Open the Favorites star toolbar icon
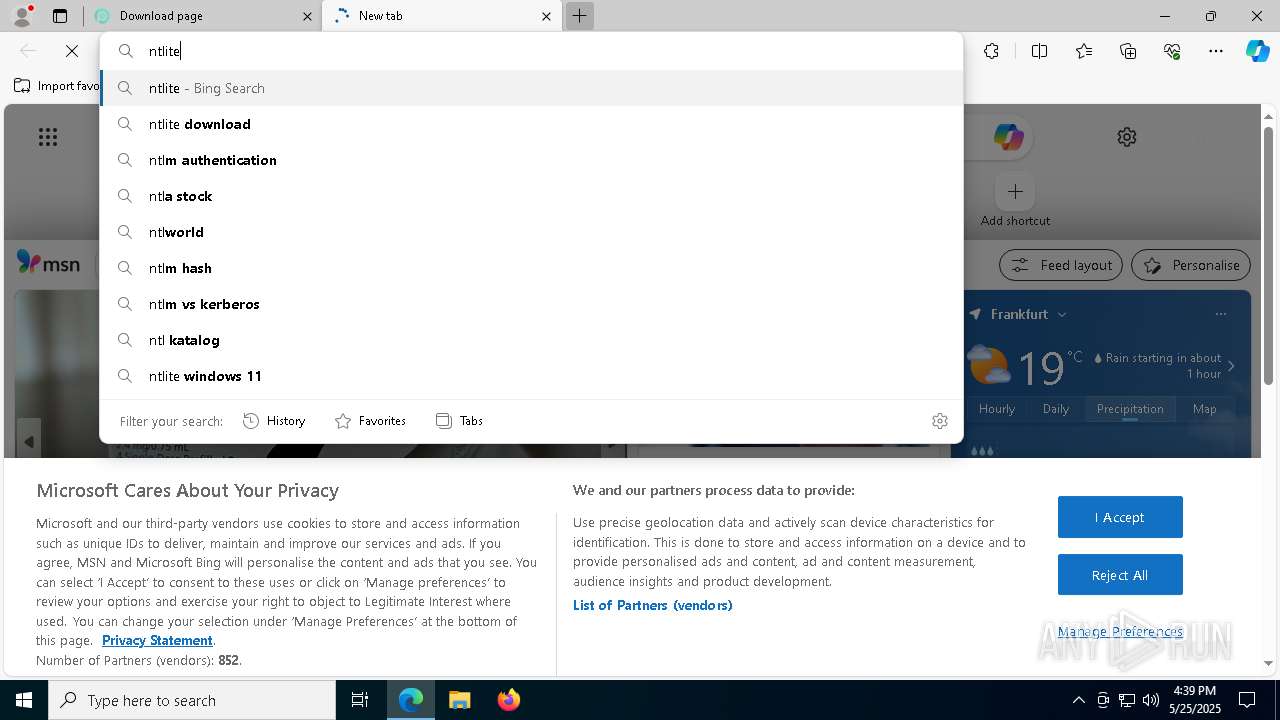This screenshot has height=720, width=1280. (x=1084, y=51)
